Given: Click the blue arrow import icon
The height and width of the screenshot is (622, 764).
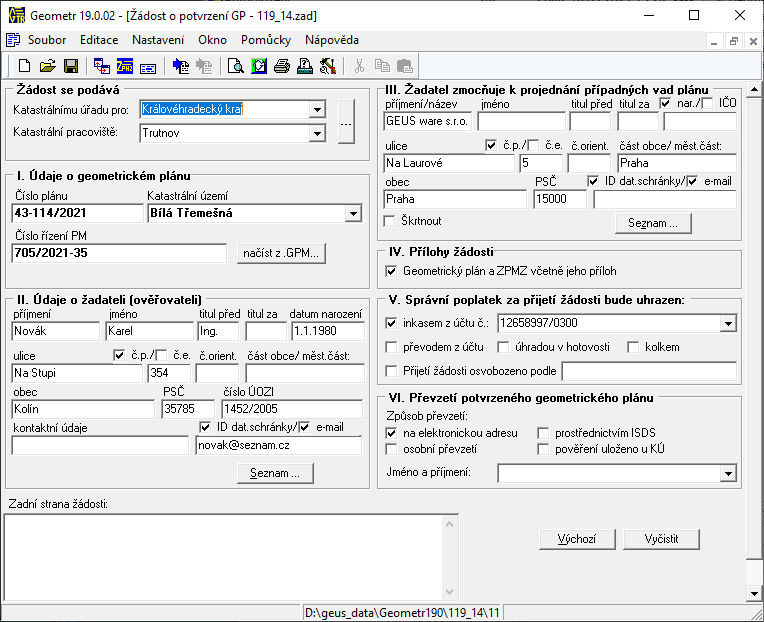Looking at the screenshot, I should point(181,67).
